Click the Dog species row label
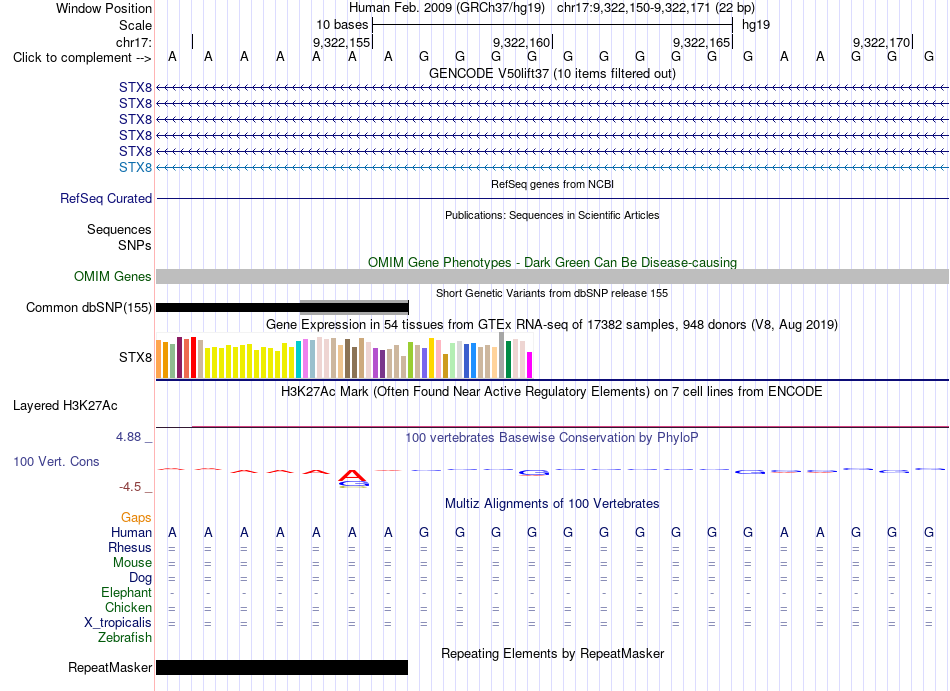Image resolution: width=950 pixels, height=691 pixels. pos(140,578)
